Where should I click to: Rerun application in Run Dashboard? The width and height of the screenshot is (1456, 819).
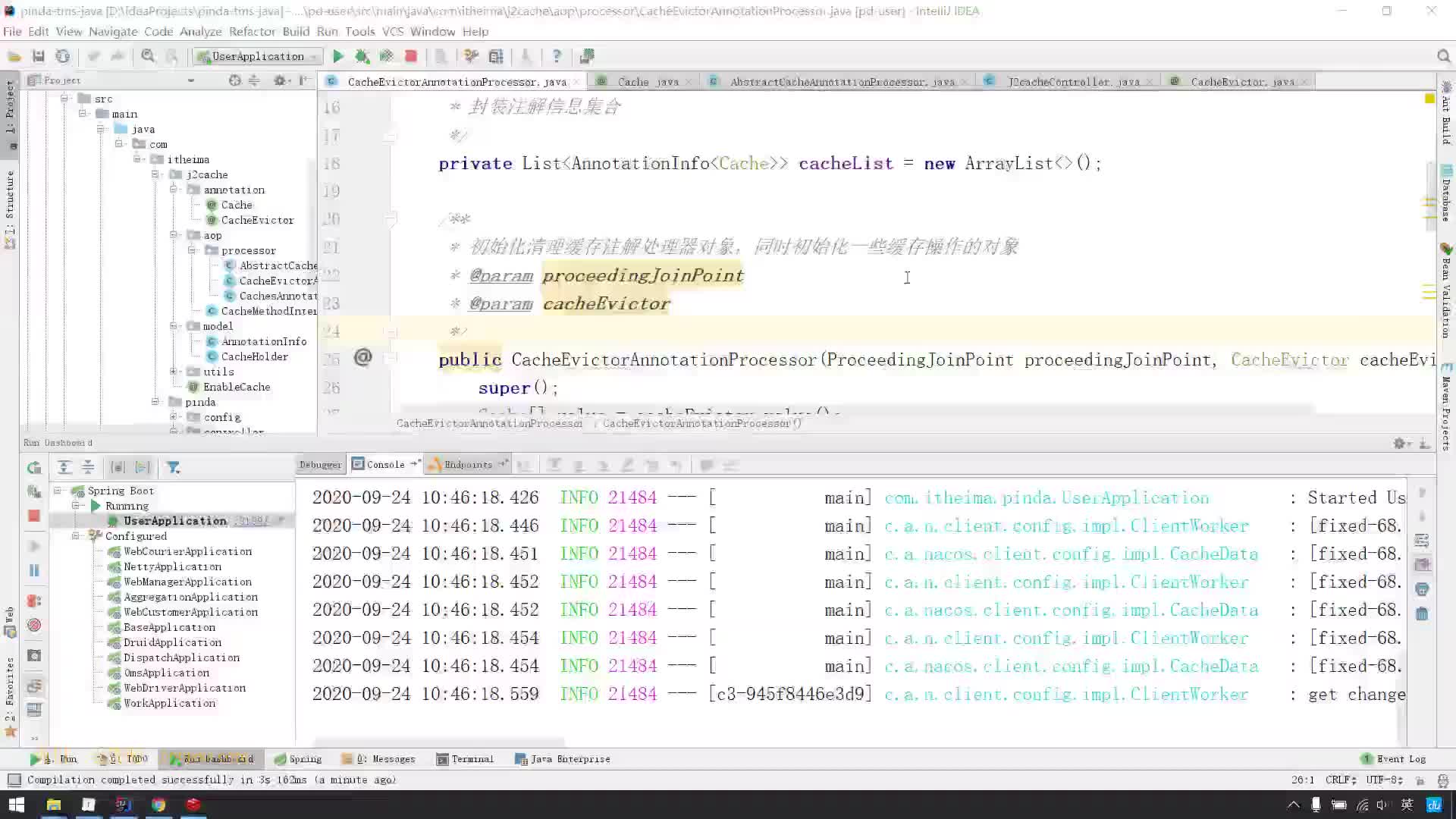tap(34, 468)
